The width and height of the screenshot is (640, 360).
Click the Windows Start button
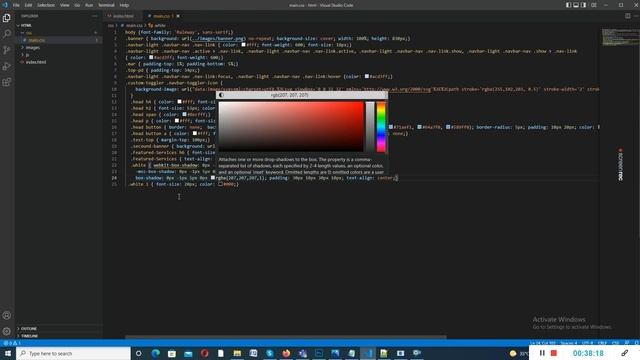[x=8, y=353]
